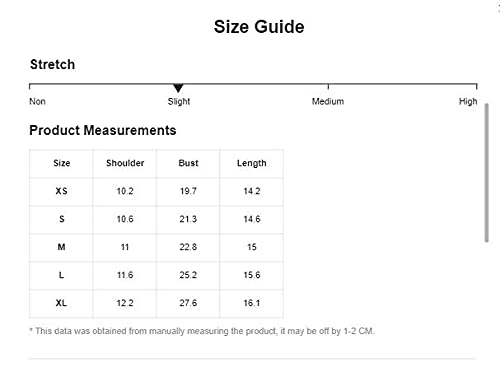Click the S size row label
This screenshot has height=372, width=500.
pos(62,219)
